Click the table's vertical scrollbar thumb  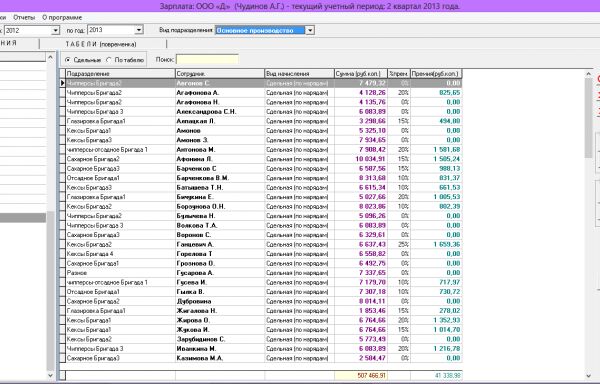point(589,118)
